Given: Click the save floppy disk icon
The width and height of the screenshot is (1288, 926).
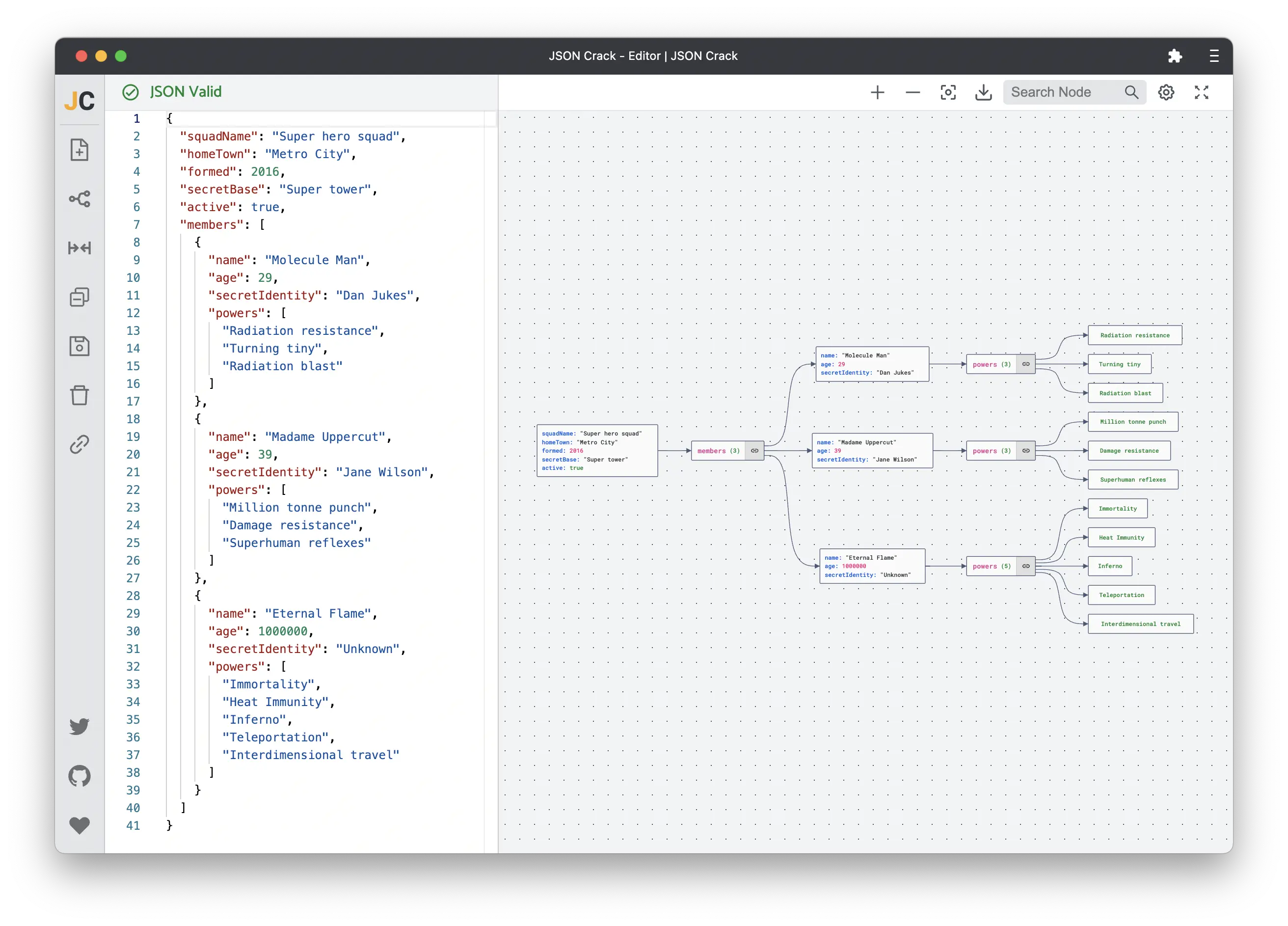Looking at the screenshot, I should tap(80, 346).
